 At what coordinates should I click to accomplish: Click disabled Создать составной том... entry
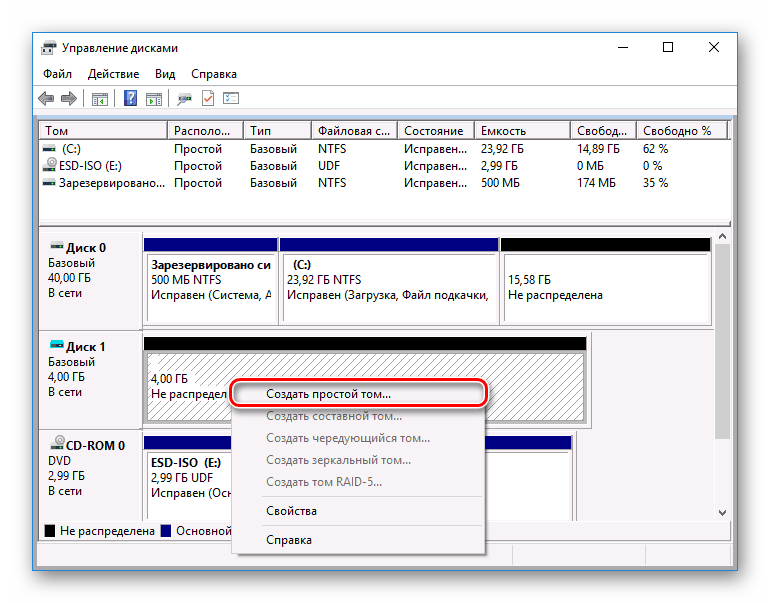click(358, 416)
